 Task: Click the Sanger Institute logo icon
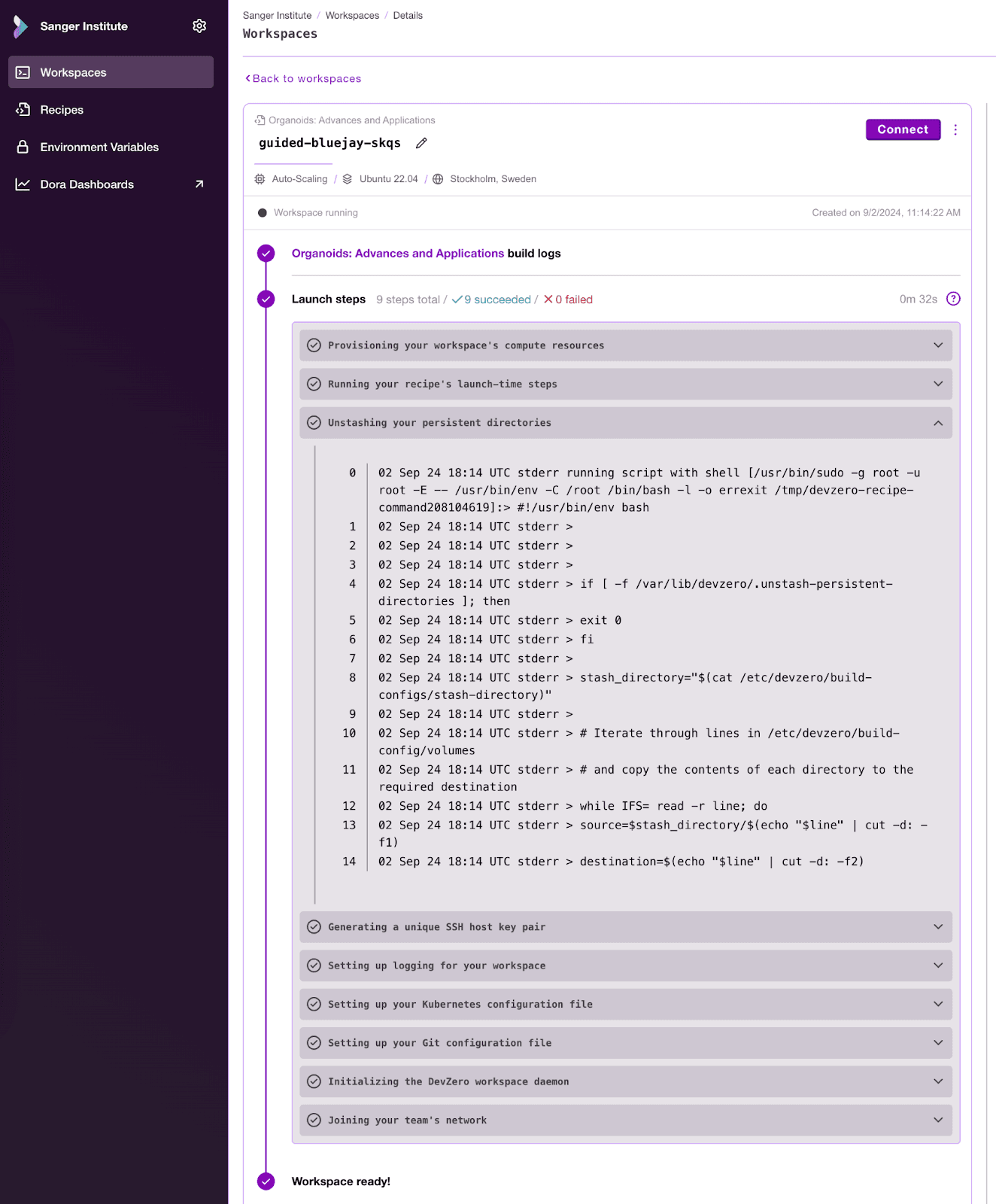21,26
